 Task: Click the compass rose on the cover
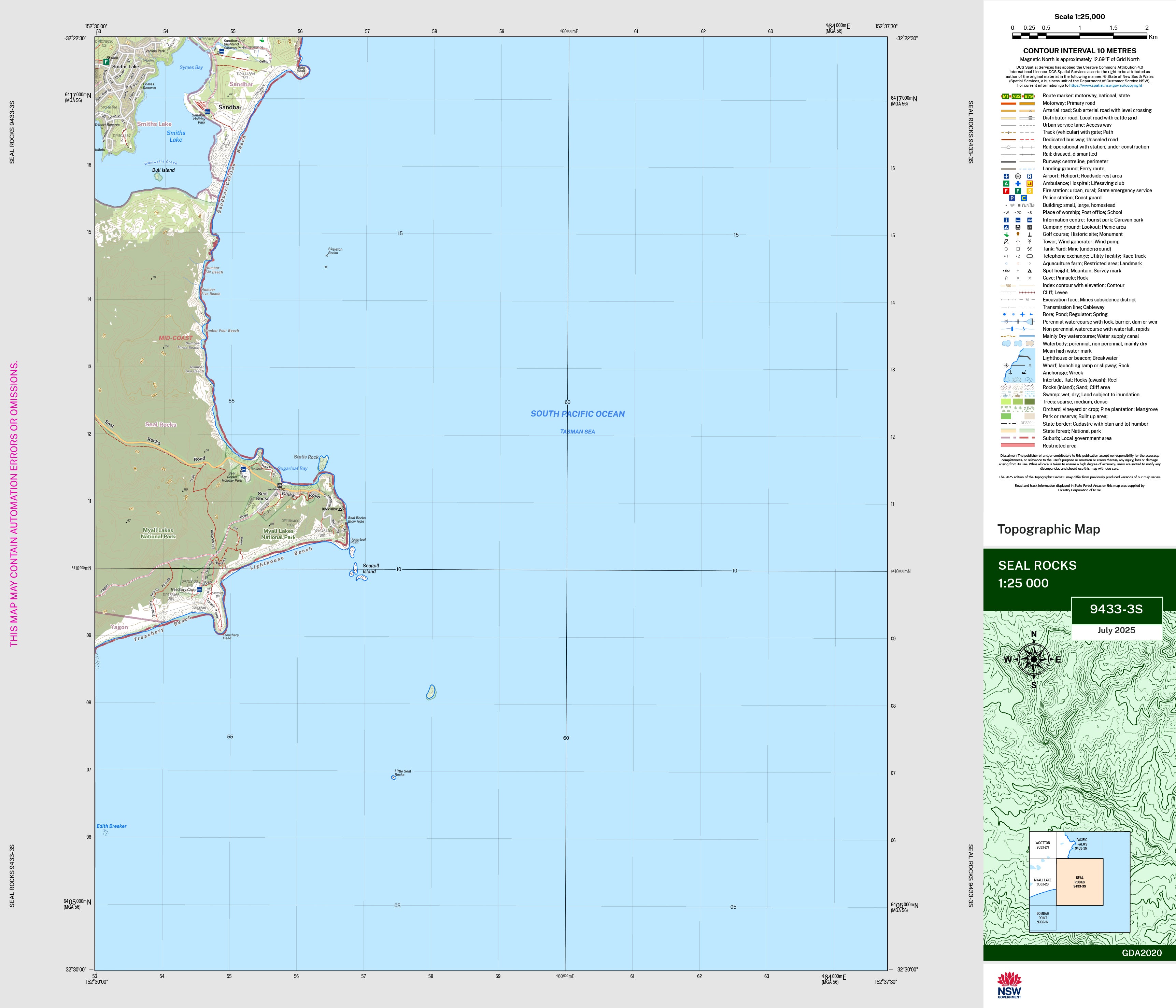pyautogui.click(x=1034, y=659)
